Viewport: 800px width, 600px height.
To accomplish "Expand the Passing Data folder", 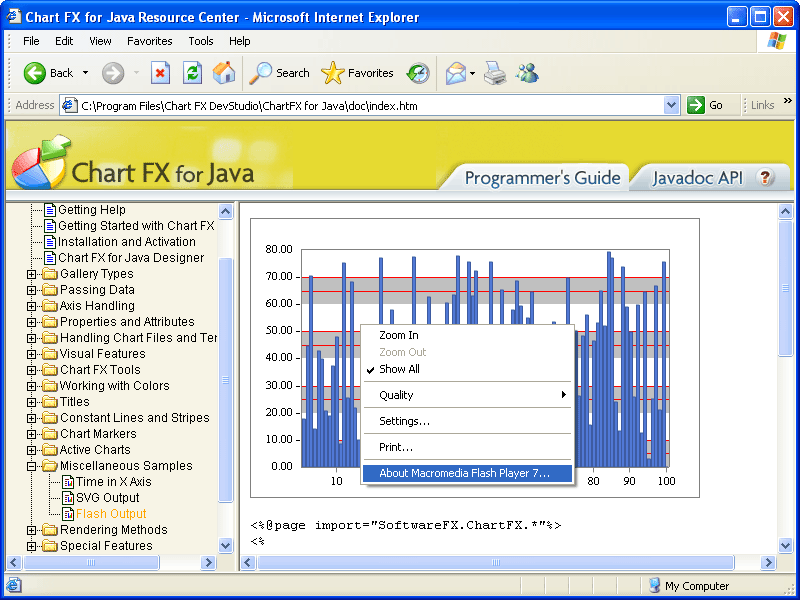I will tap(32, 290).
